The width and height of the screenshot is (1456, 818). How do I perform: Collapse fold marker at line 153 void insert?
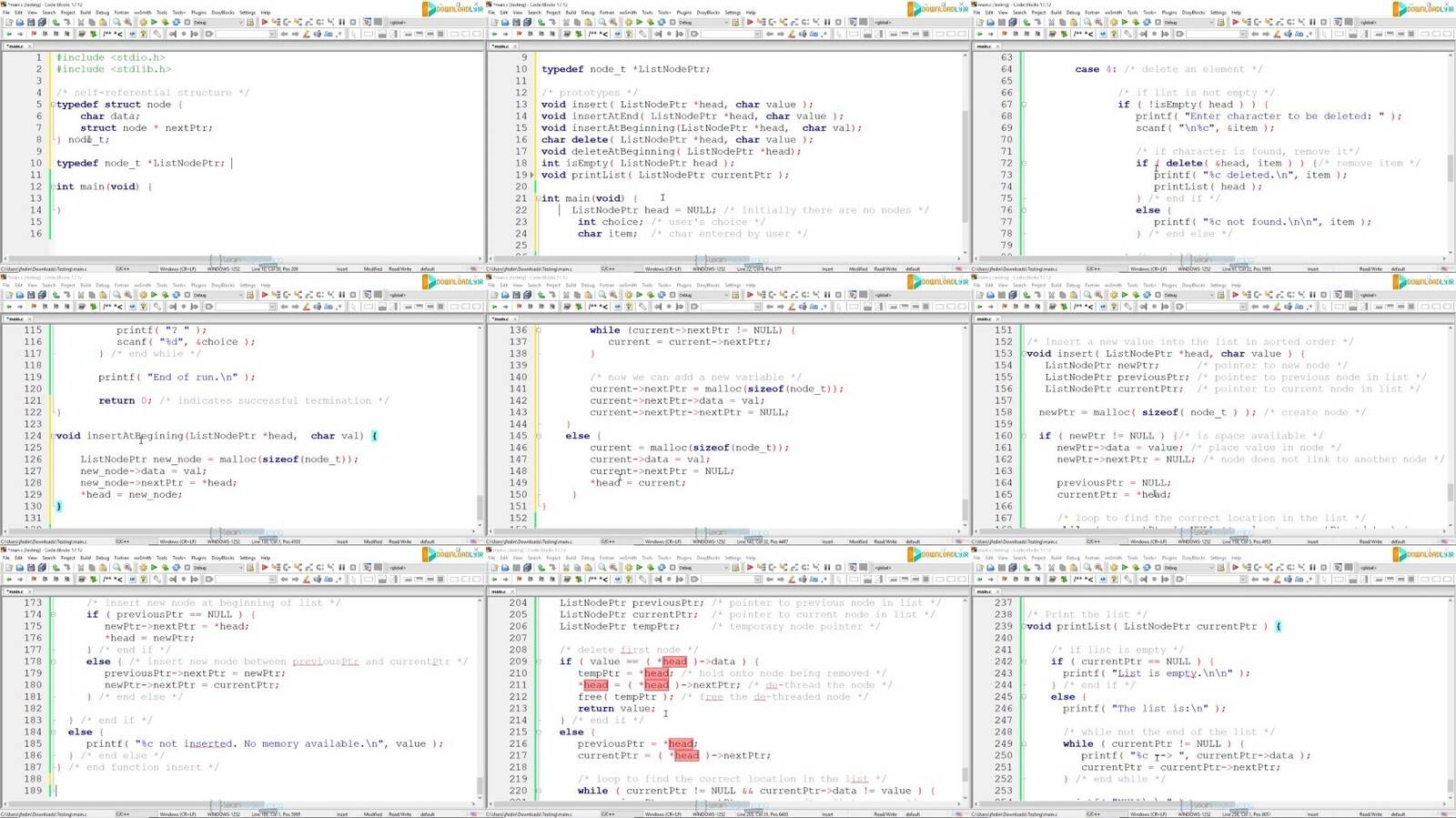1024,354
